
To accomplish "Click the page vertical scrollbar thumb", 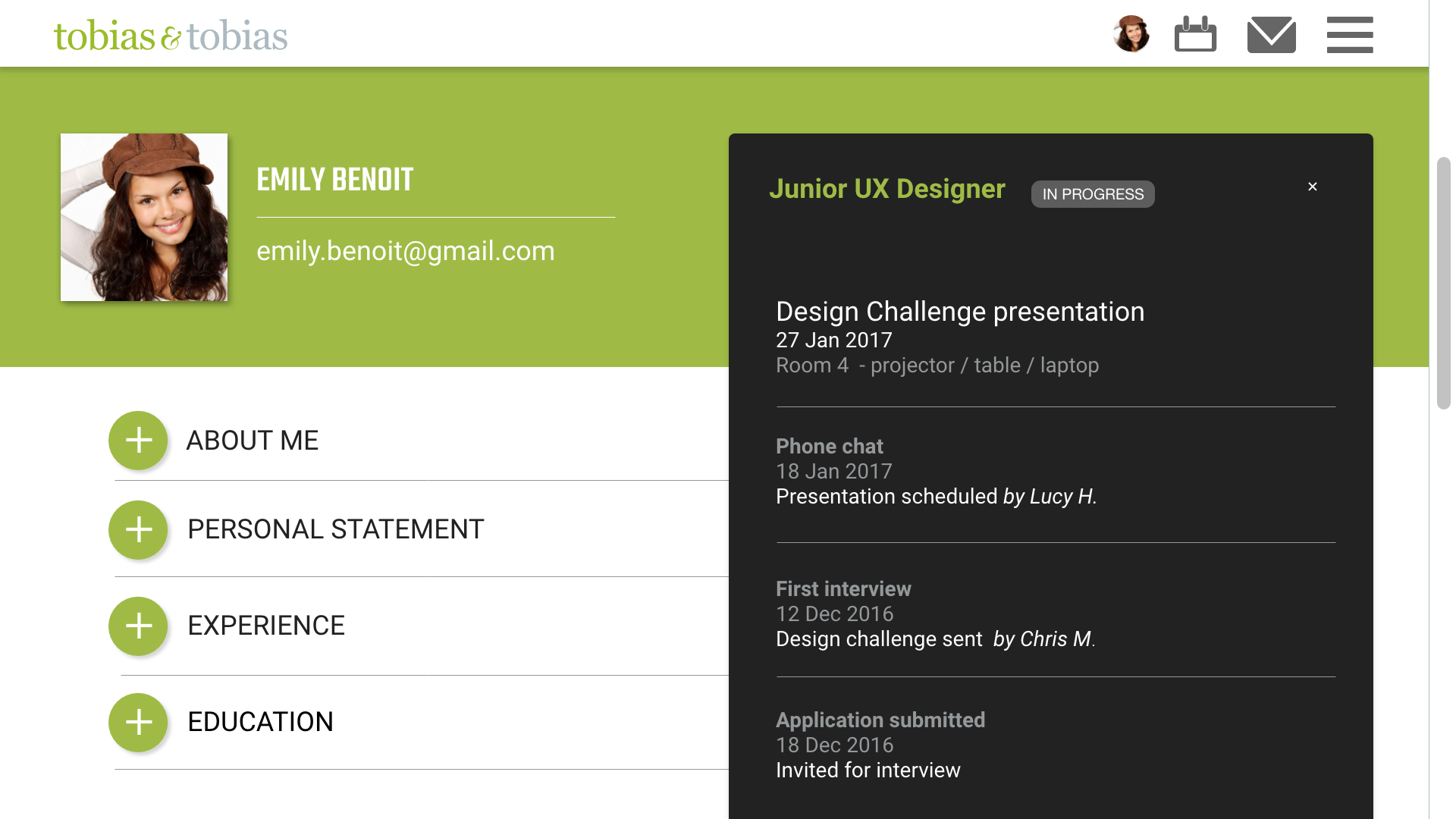I will coord(1443,283).
